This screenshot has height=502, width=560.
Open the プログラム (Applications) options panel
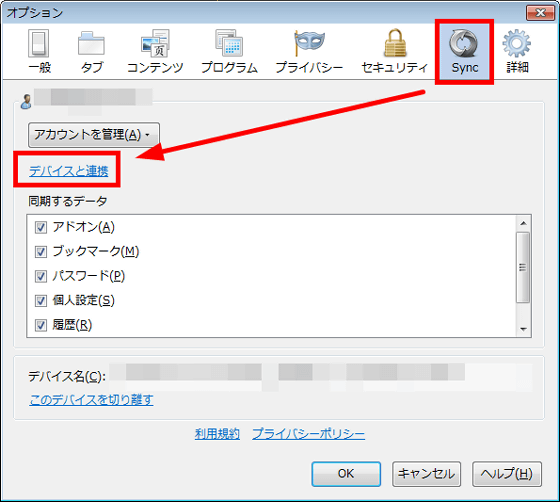(x=229, y=52)
